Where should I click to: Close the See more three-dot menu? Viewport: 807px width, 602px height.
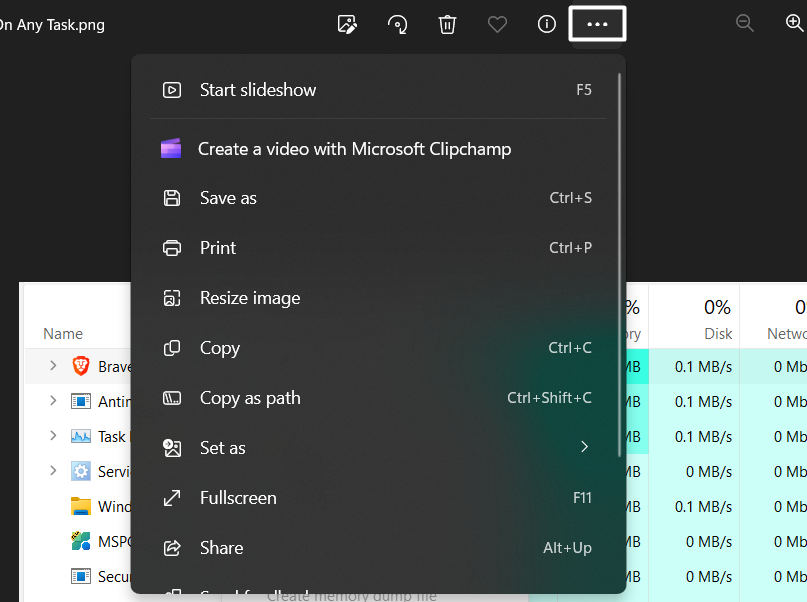click(597, 24)
